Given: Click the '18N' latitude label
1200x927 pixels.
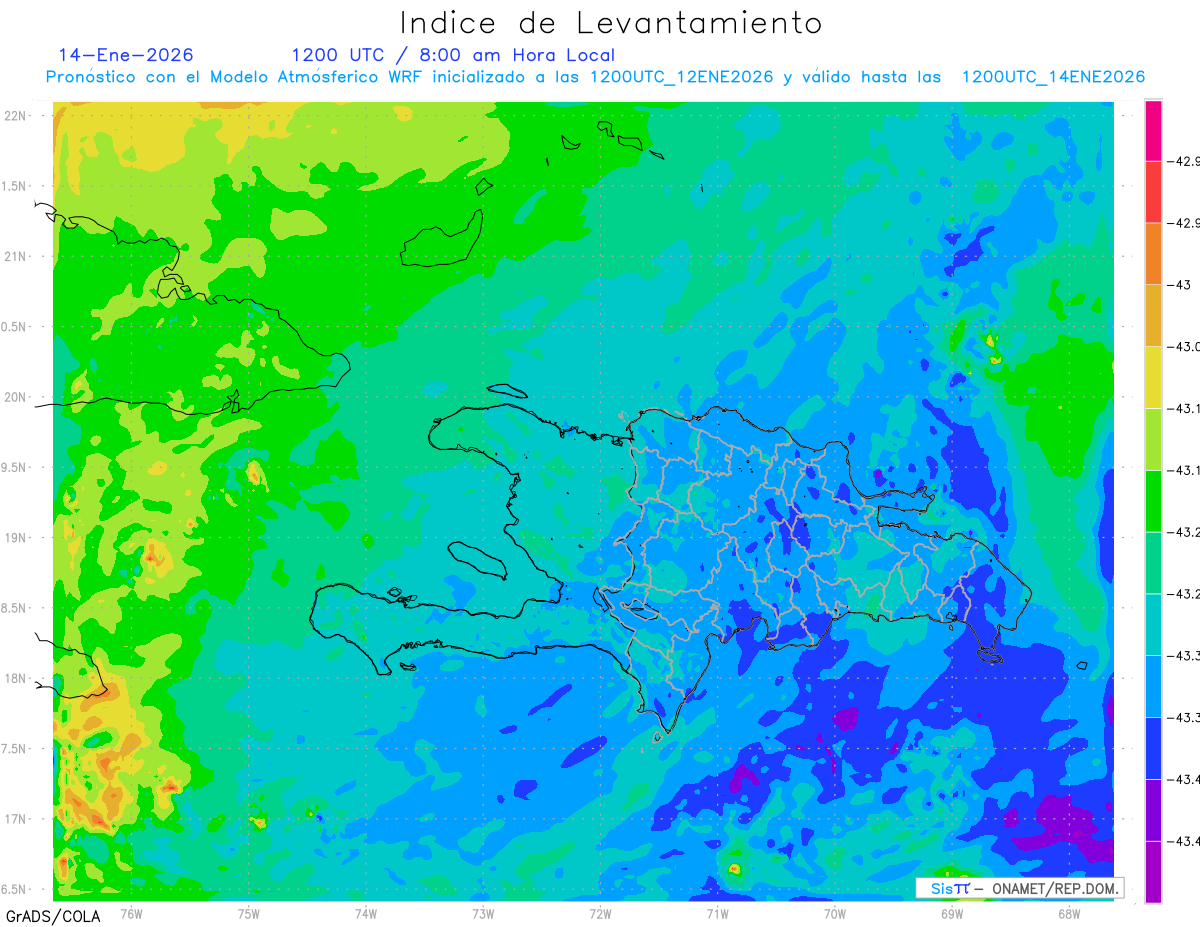Looking at the screenshot, I should tap(16, 678).
